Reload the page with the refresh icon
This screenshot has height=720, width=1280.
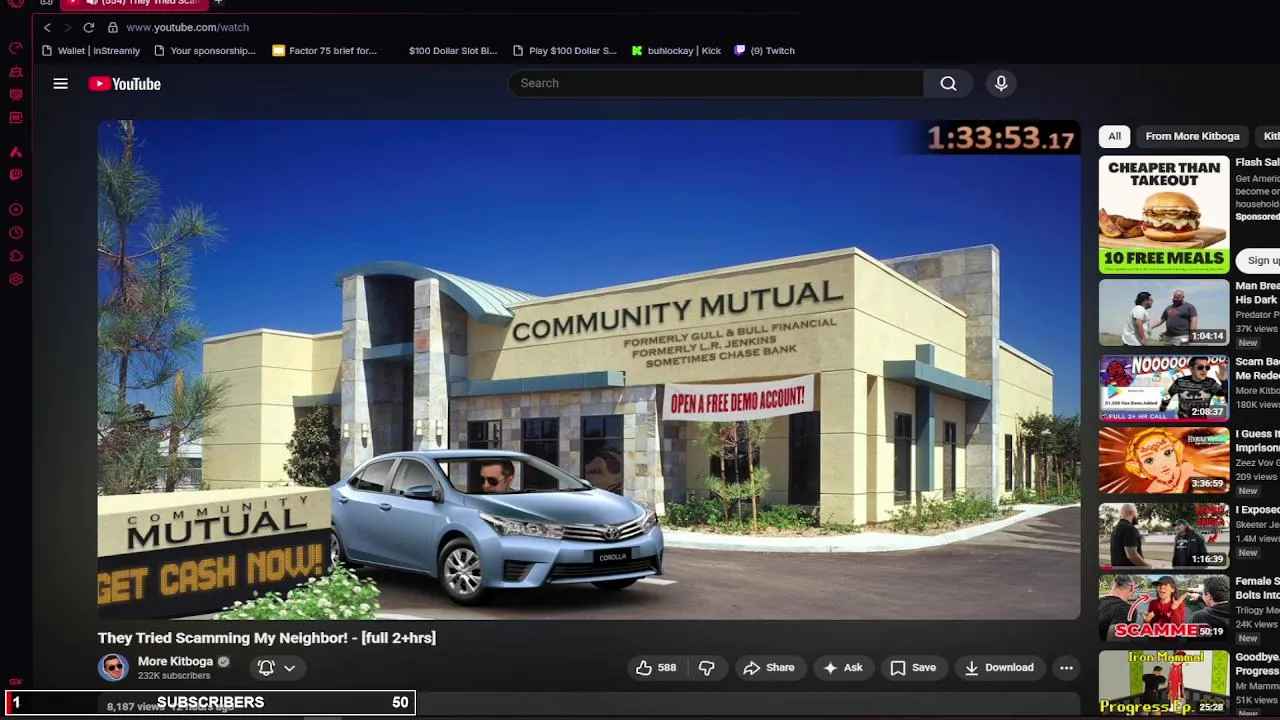point(89,27)
